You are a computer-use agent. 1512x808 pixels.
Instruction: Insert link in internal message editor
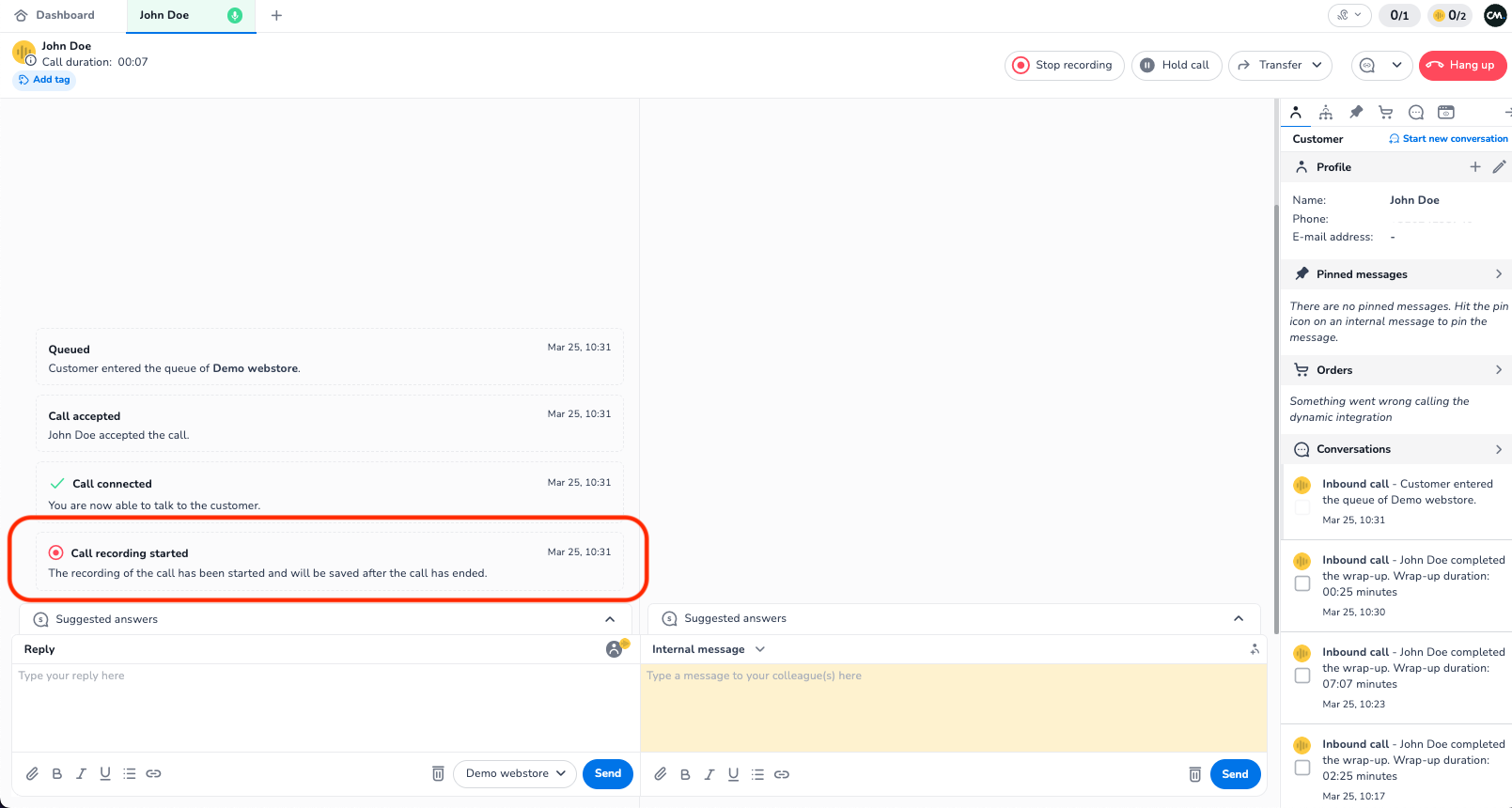[782, 774]
